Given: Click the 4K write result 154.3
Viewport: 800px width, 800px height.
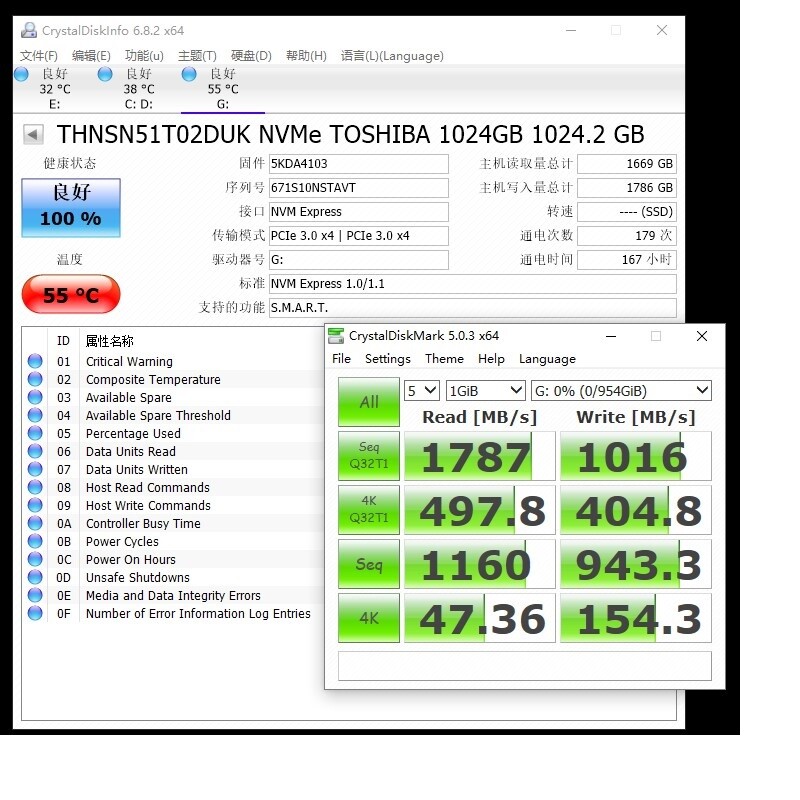Looking at the screenshot, I should click(x=636, y=618).
